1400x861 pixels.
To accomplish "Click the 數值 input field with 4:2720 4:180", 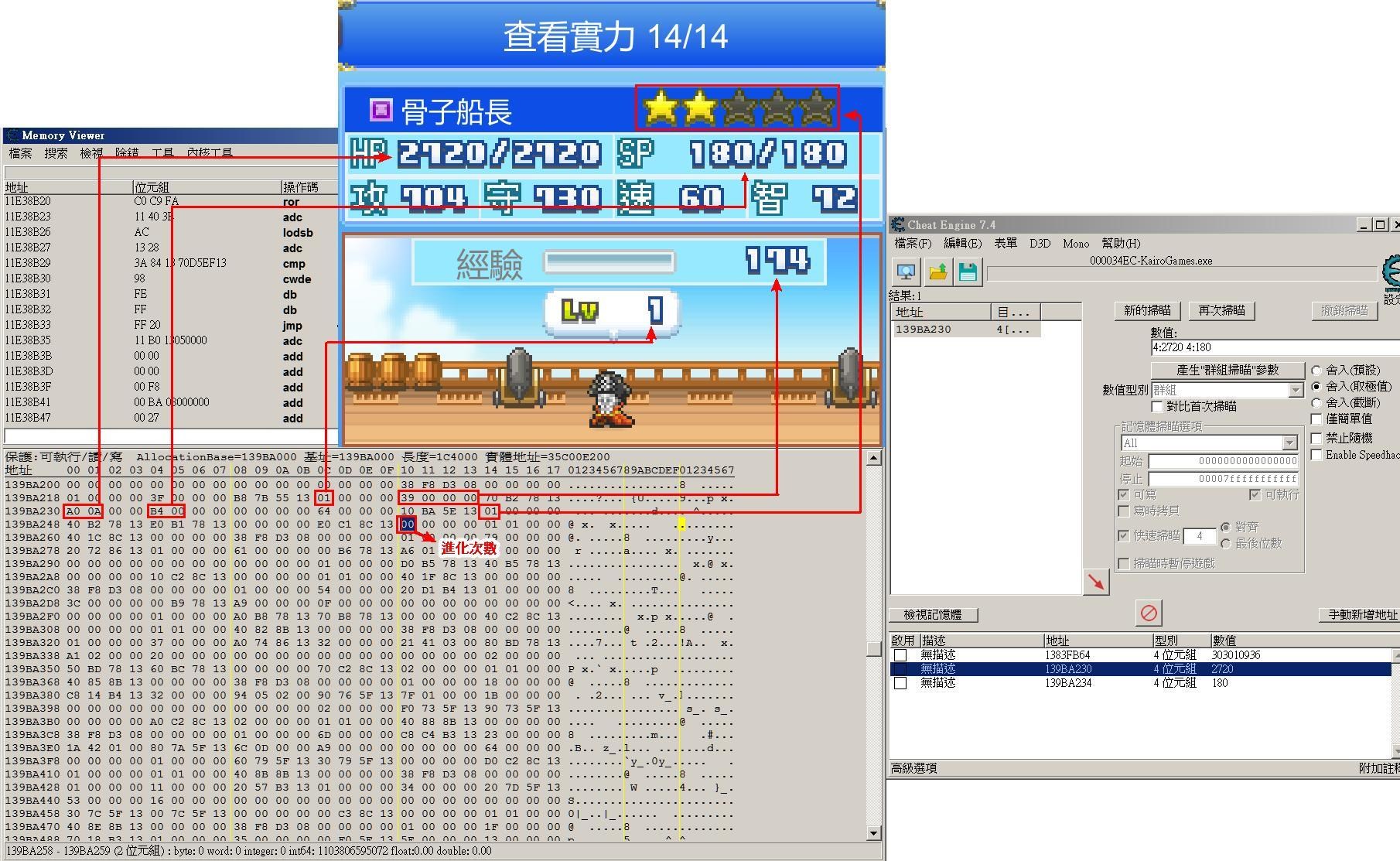I will click(1275, 347).
